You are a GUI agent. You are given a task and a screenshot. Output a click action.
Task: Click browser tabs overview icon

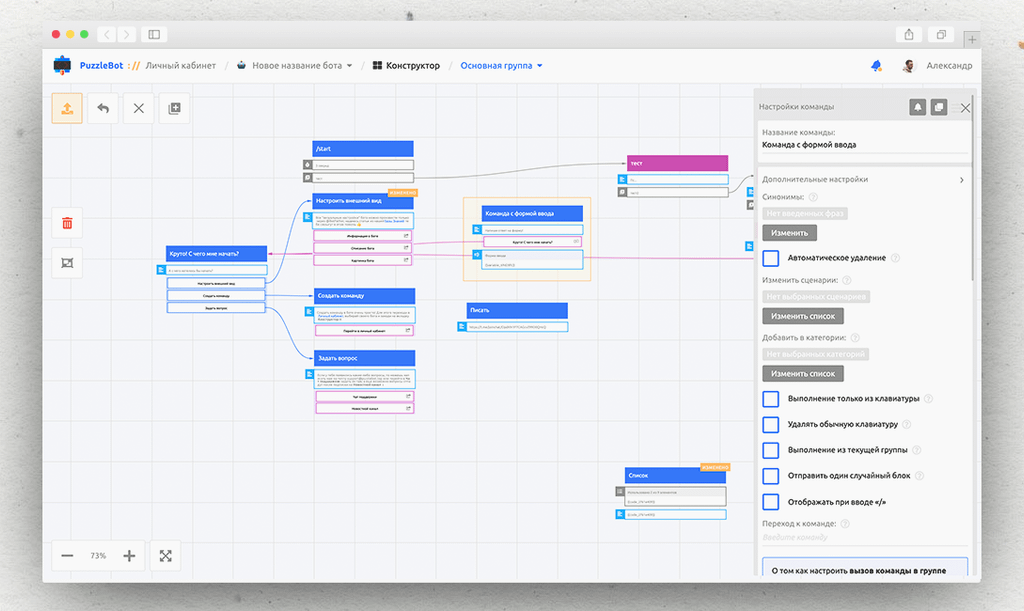[941, 35]
